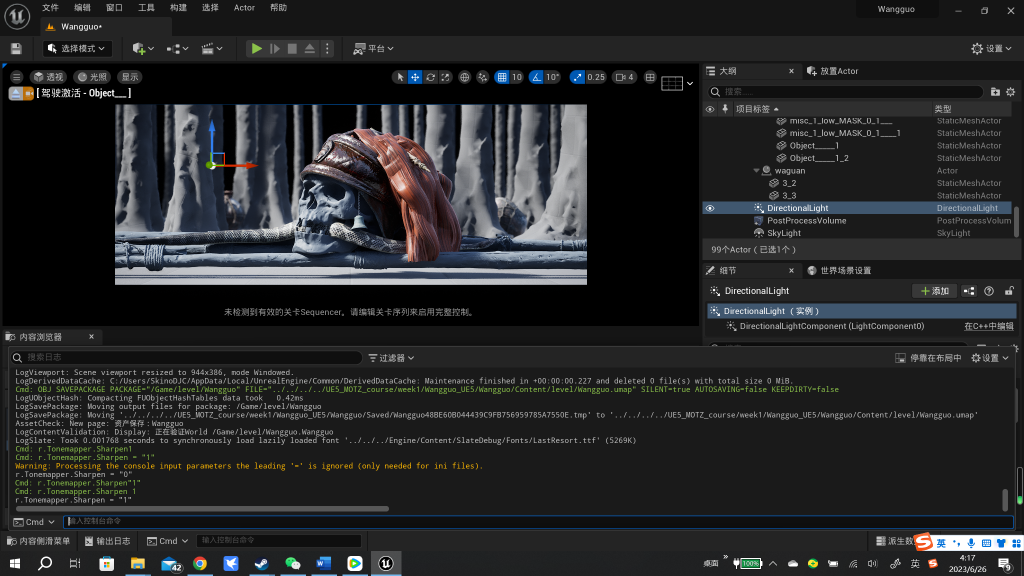Open WeChat from the taskbar

[x=293, y=563]
